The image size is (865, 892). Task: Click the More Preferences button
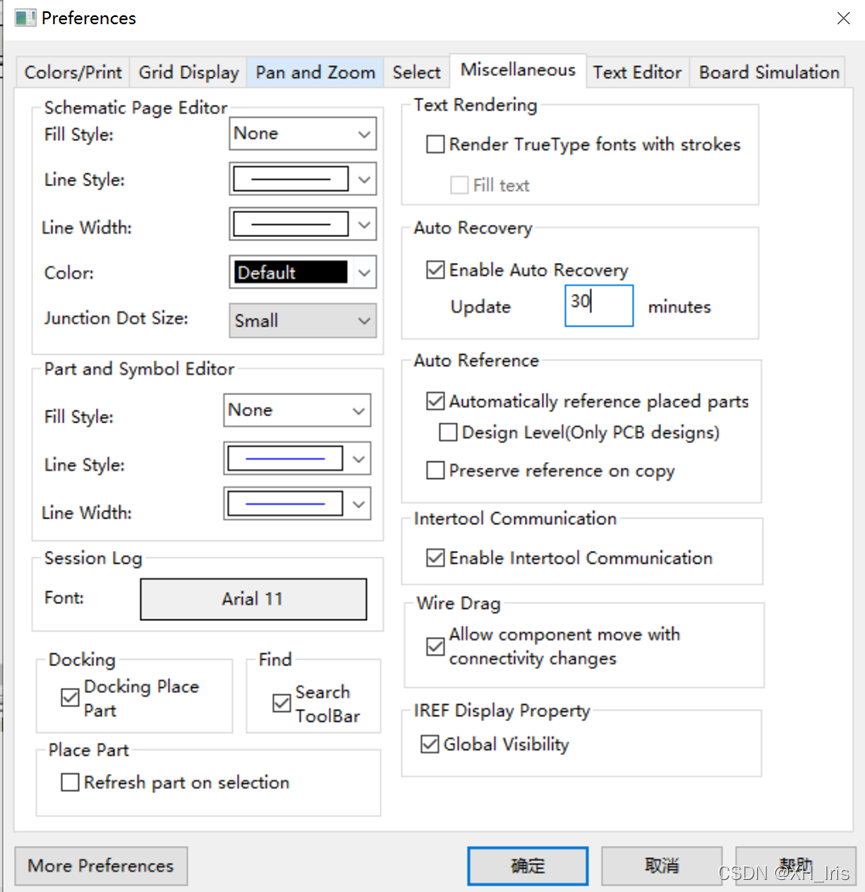coord(101,866)
